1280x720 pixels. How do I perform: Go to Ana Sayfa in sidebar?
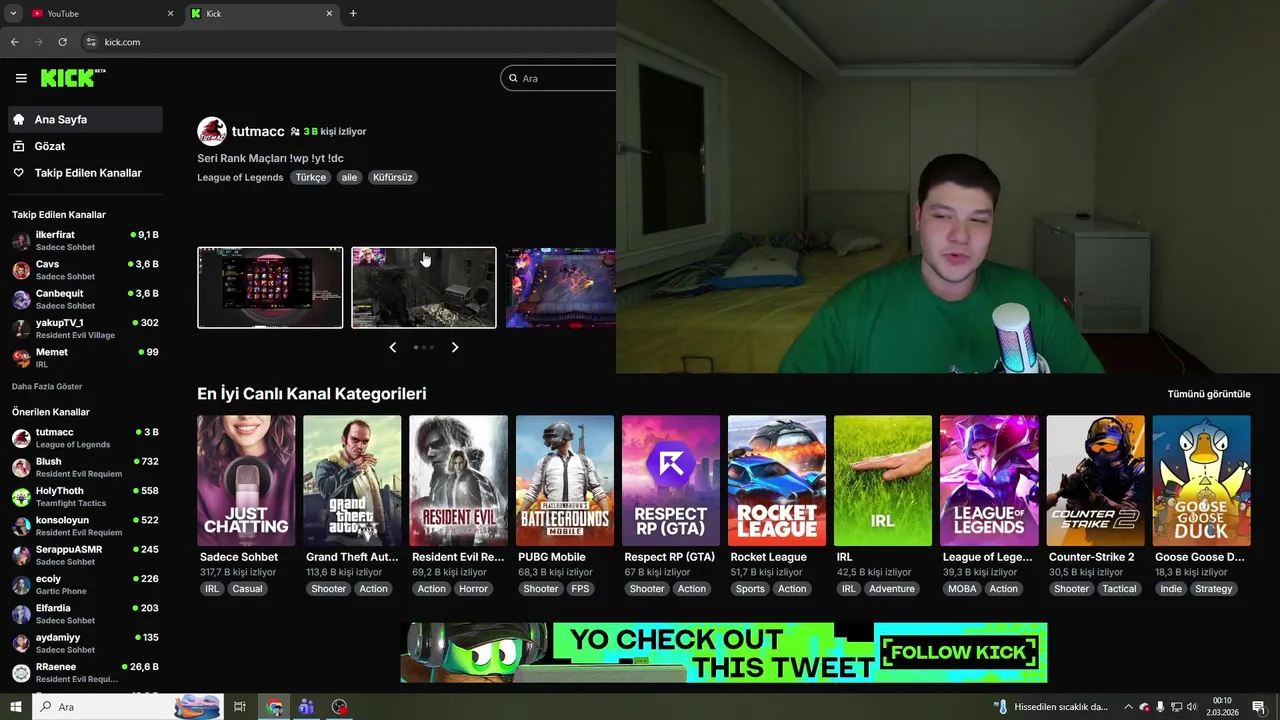[x=85, y=119]
